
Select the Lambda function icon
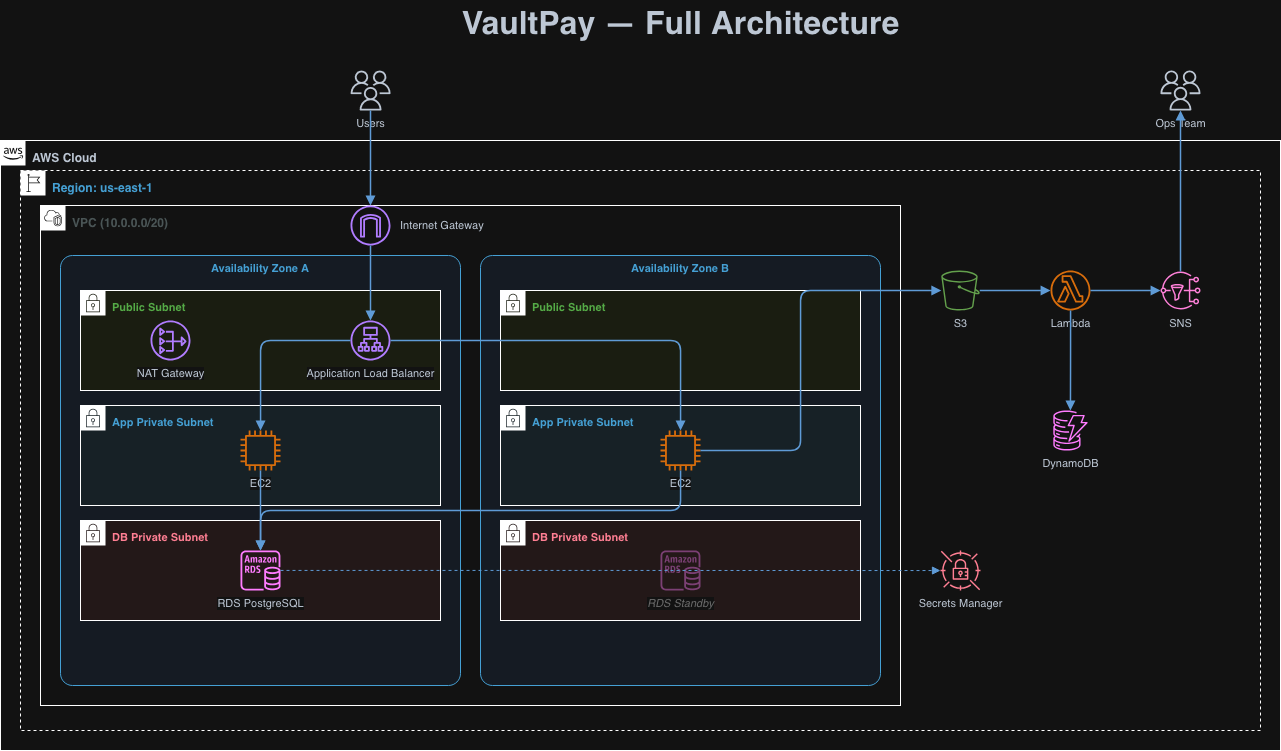[x=1070, y=291]
